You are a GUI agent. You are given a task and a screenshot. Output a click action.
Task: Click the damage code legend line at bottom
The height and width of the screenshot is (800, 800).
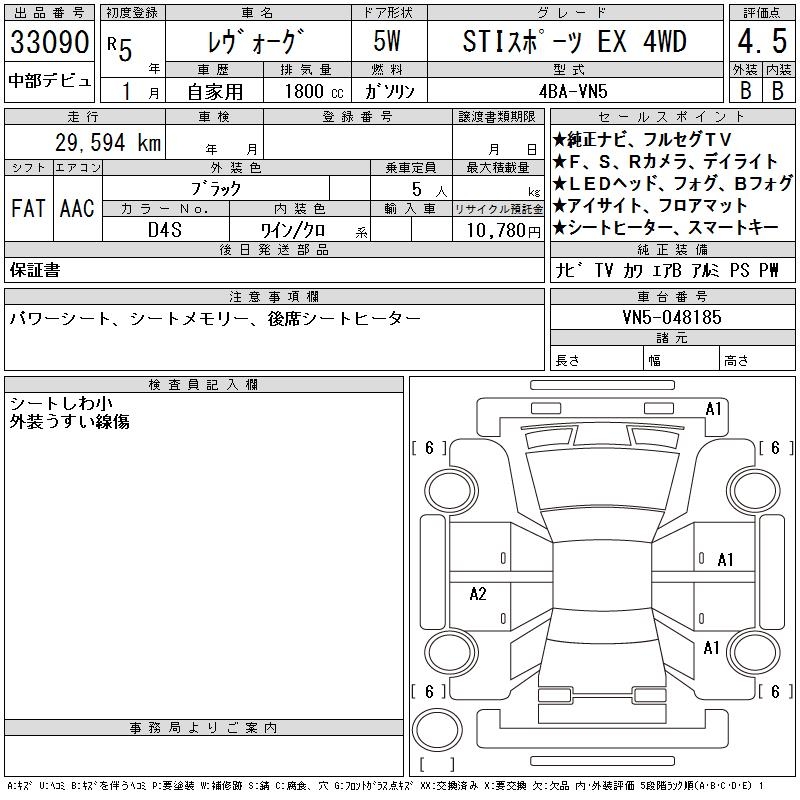pyautogui.click(x=386, y=786)
